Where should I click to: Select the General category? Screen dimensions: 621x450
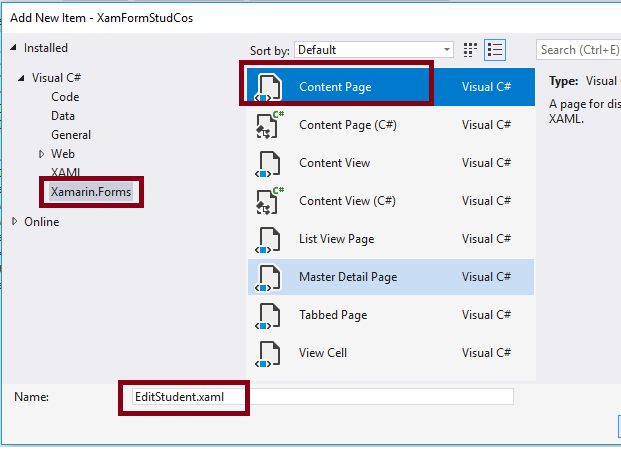[71, 135]
